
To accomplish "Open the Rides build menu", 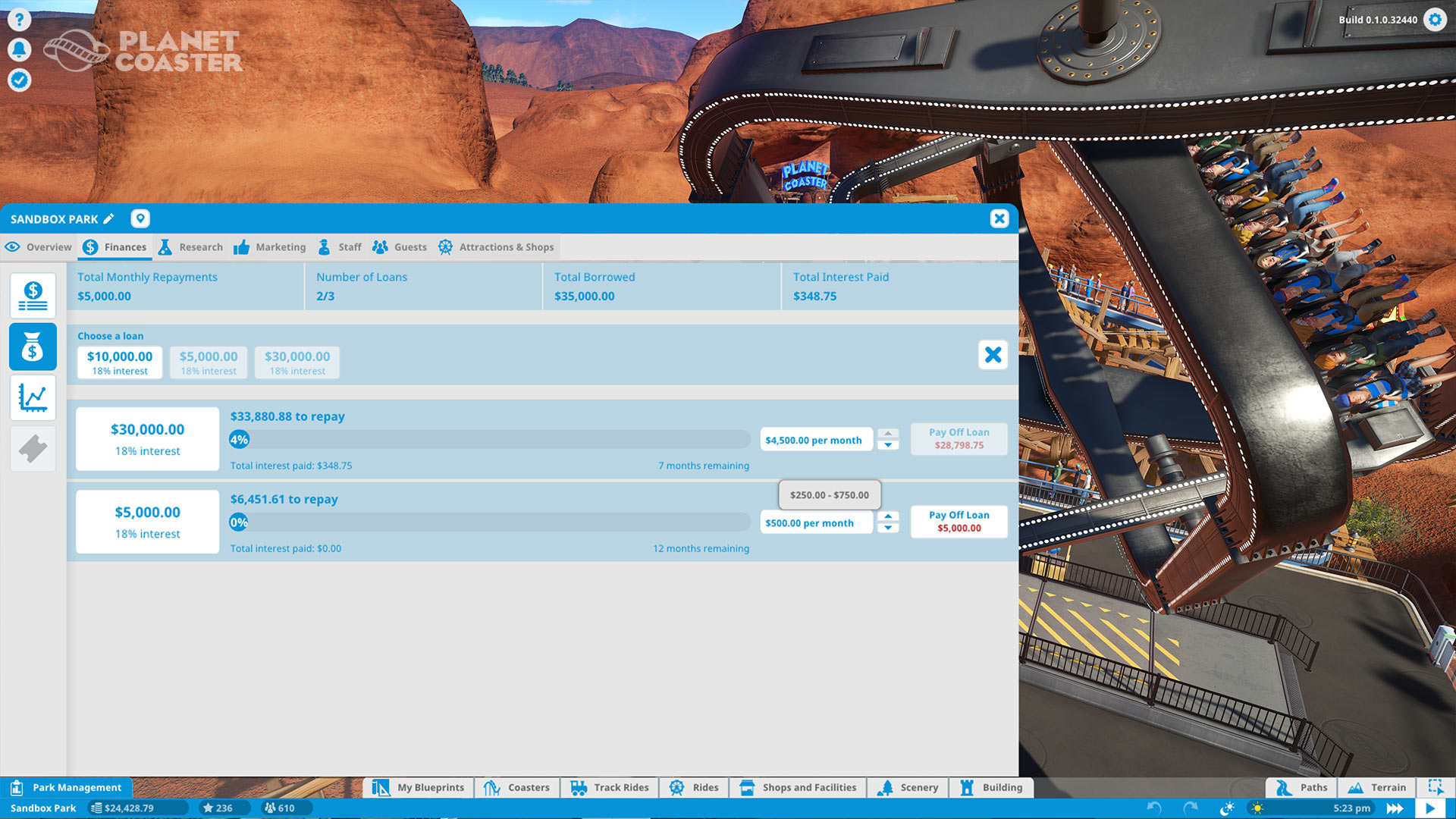I will [694, 787].
